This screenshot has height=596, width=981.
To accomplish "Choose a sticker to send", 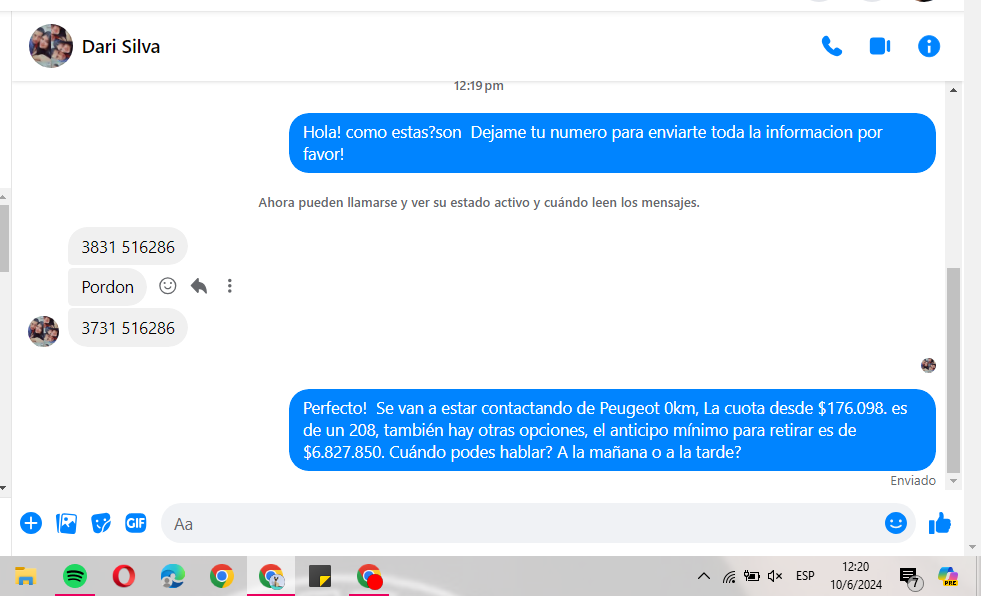I will click(x=101, y=523).
